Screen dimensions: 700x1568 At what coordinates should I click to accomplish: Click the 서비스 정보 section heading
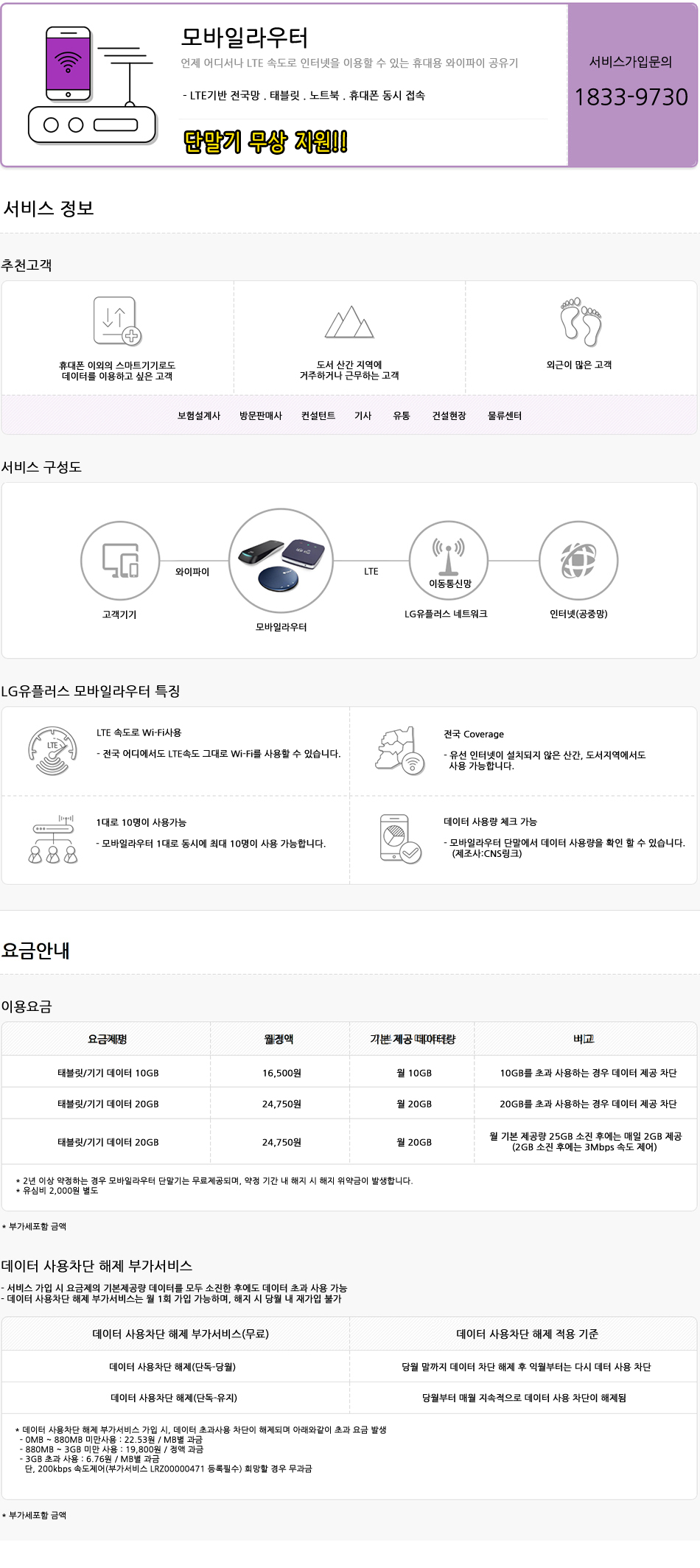[x=49, y=209]
